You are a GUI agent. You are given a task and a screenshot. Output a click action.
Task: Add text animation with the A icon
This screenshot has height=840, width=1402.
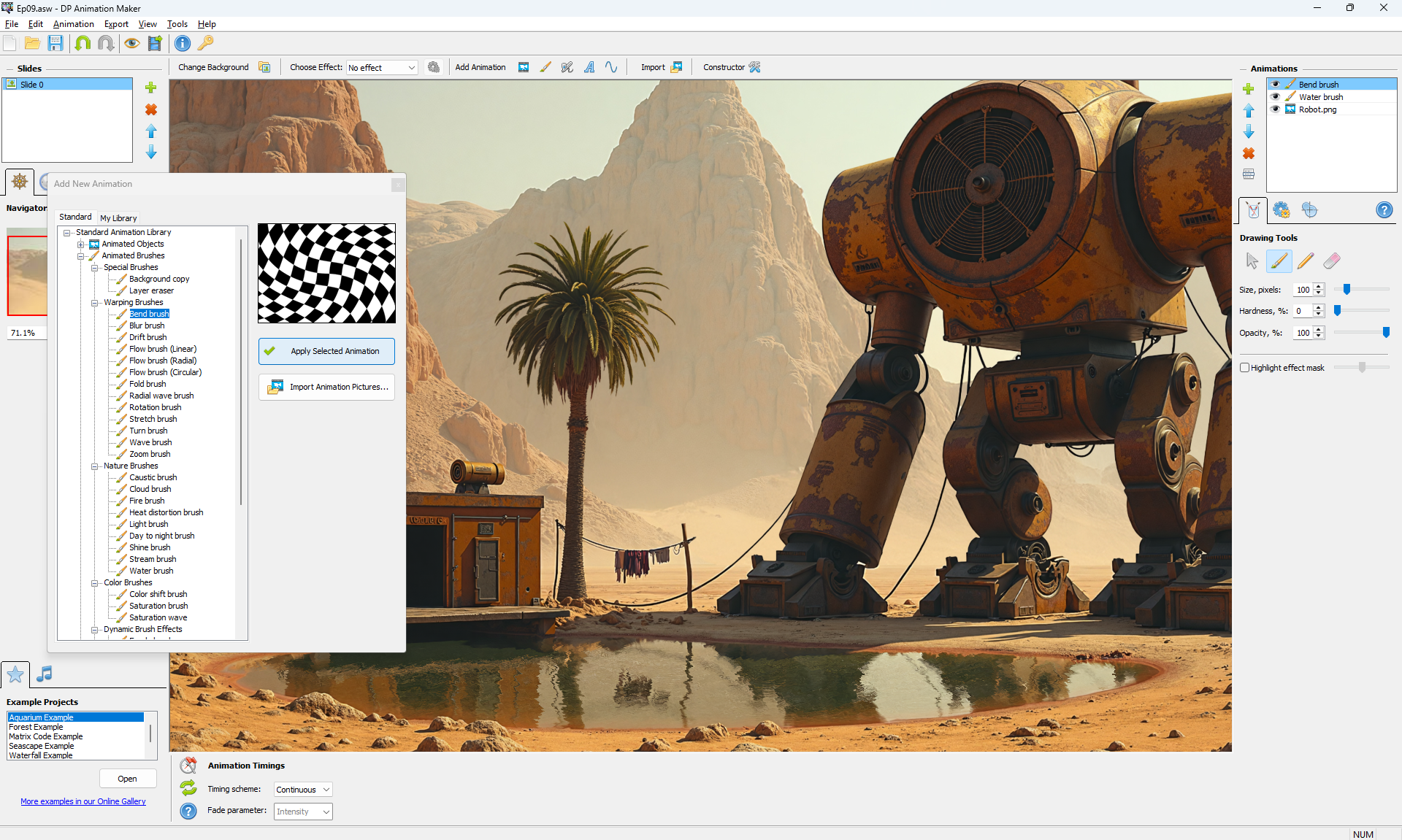click(x=589, y=67)
